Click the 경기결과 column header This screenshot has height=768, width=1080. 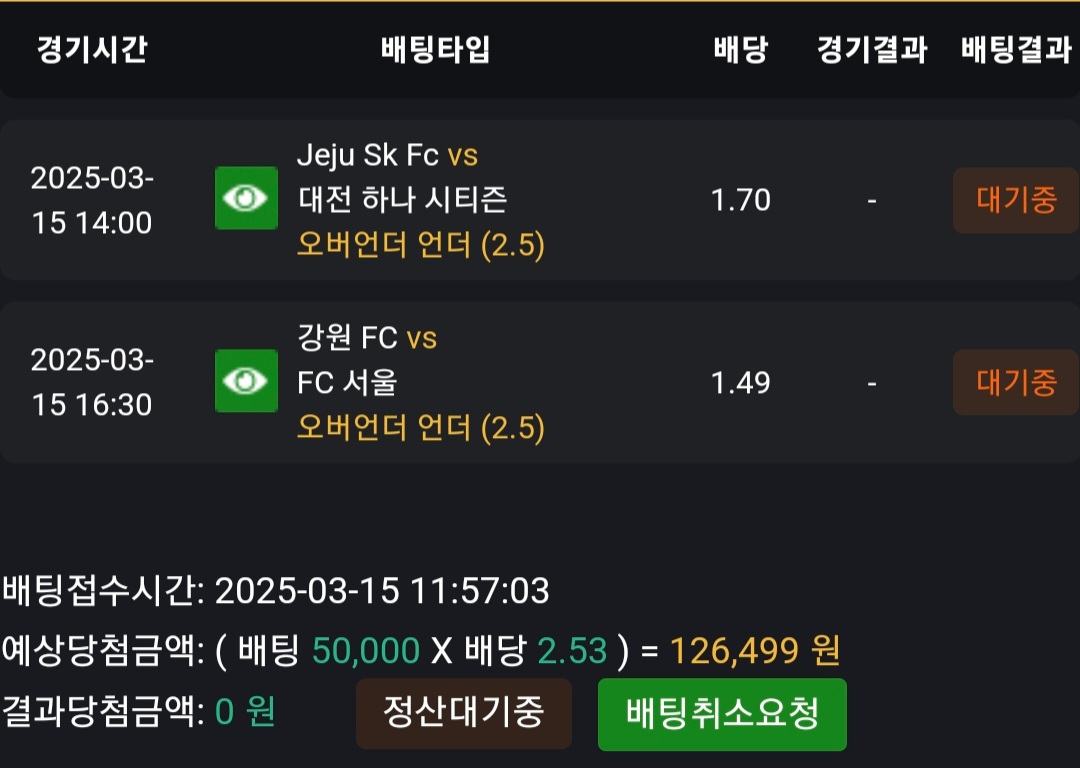coord(872,50)
